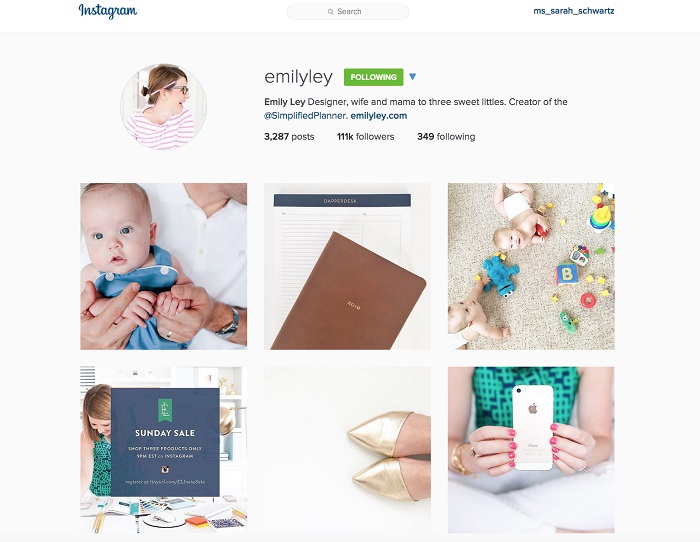700x542 pixels.
Task: Click the emilyley username heading
Action: [298, 77]
